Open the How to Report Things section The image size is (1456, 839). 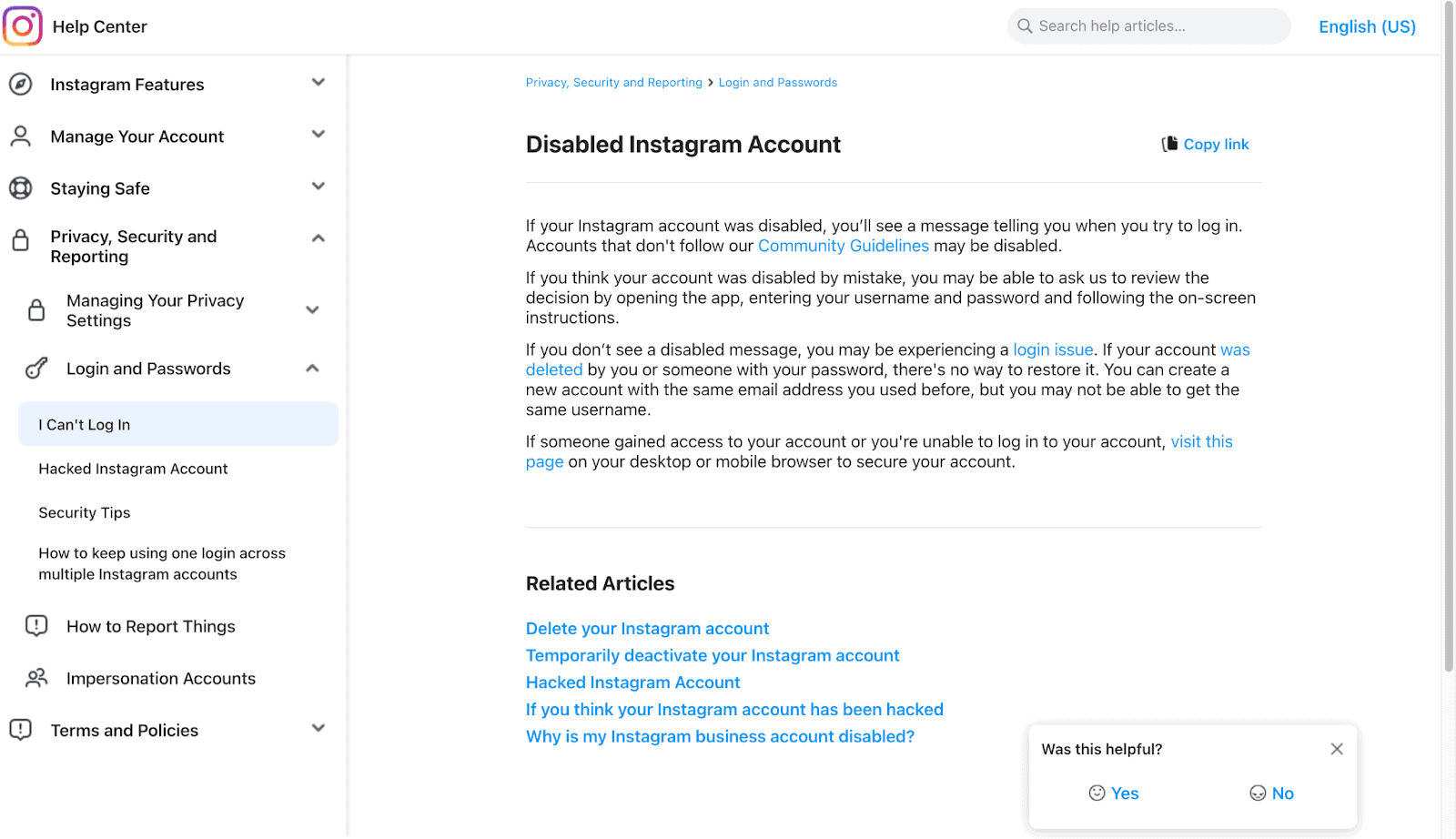coord(151,626)
